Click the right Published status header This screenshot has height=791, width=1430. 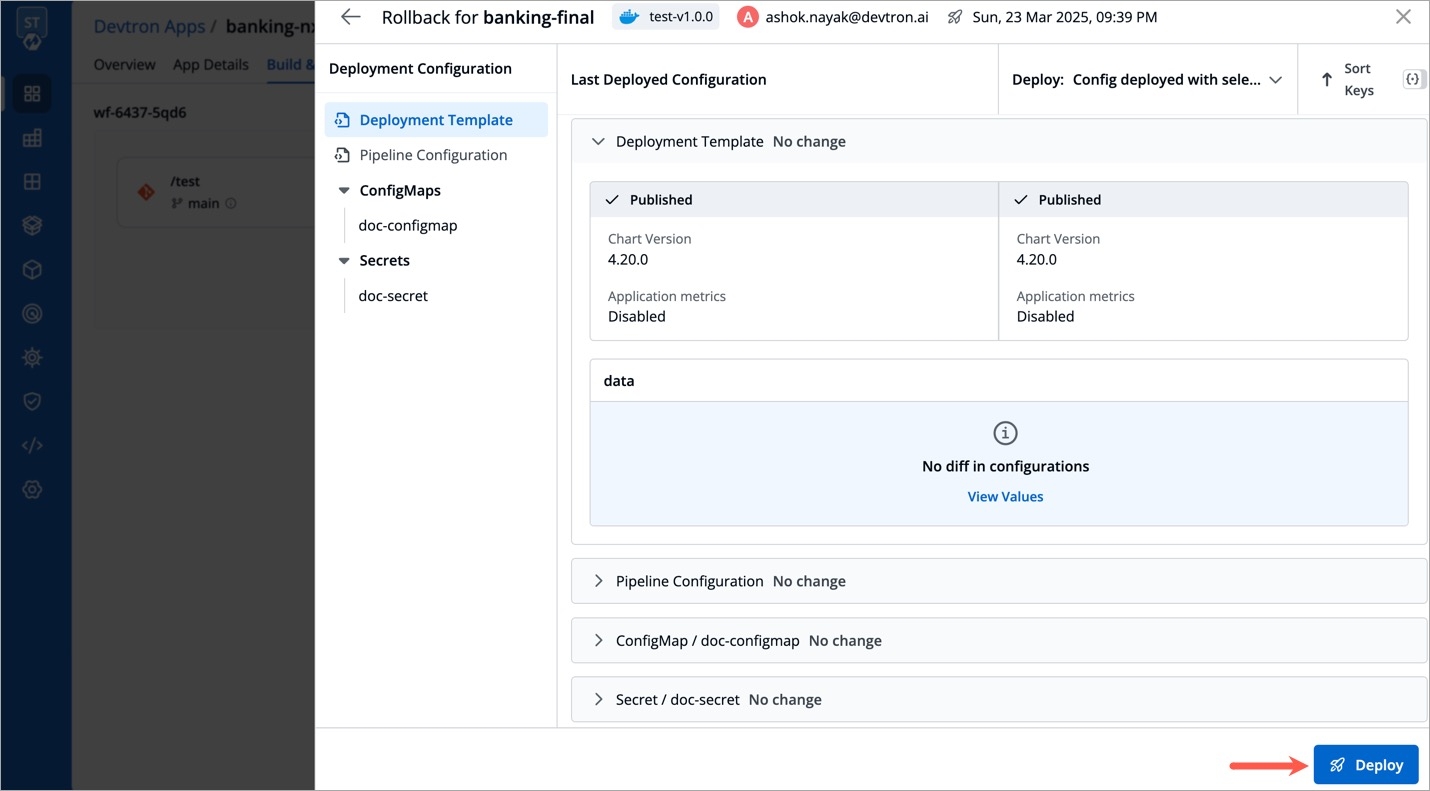pyautogui.click(x=1203, y=200)
